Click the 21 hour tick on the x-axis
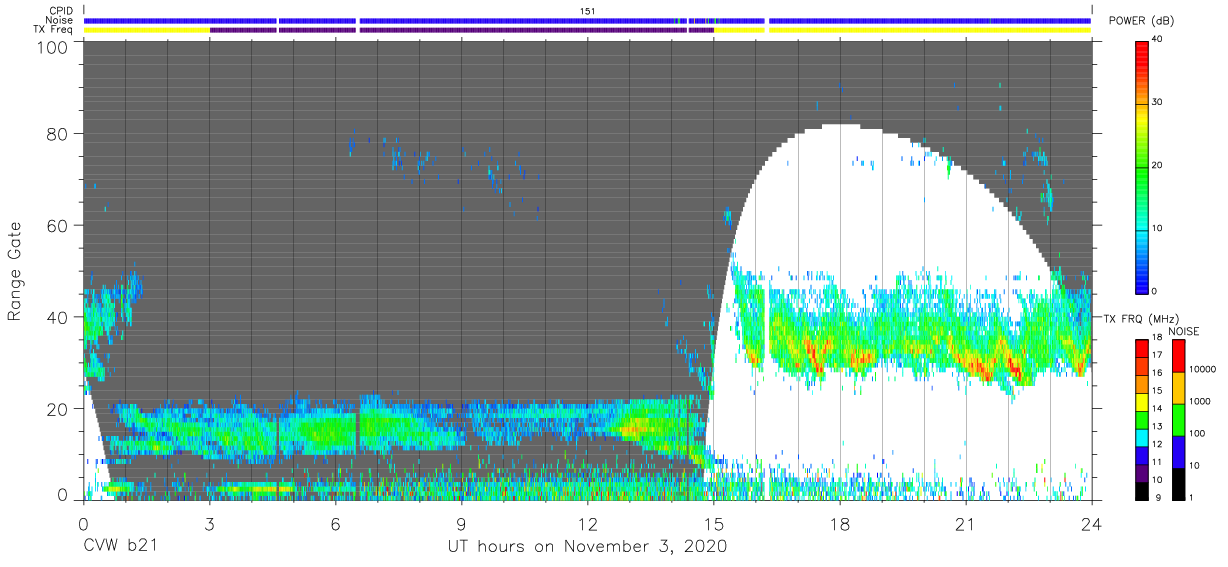The width and height of the screenshot is (1228, 567). point(966,523)
